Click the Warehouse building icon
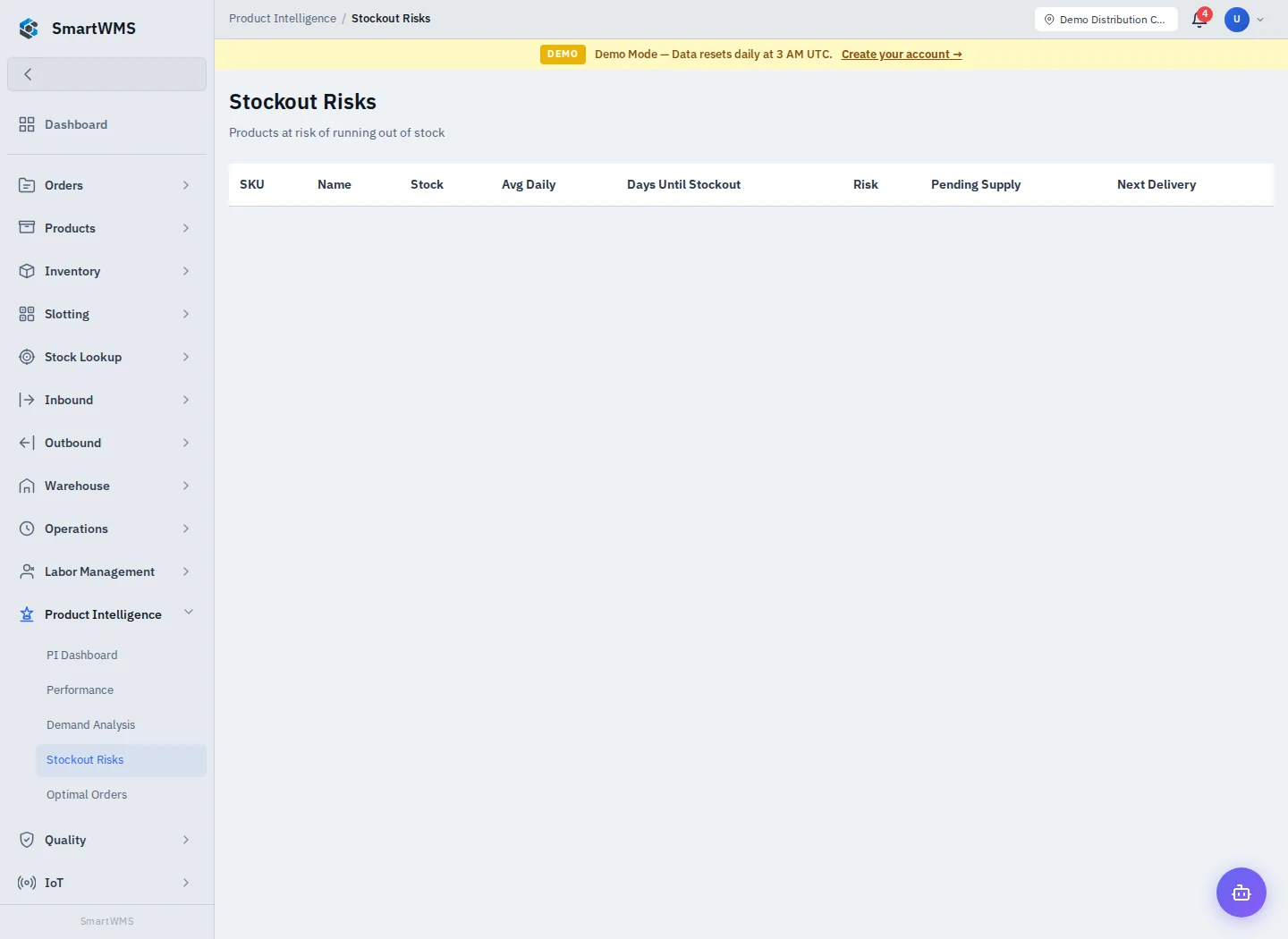This screenshot has height=939, width=1288. point(27,486)
